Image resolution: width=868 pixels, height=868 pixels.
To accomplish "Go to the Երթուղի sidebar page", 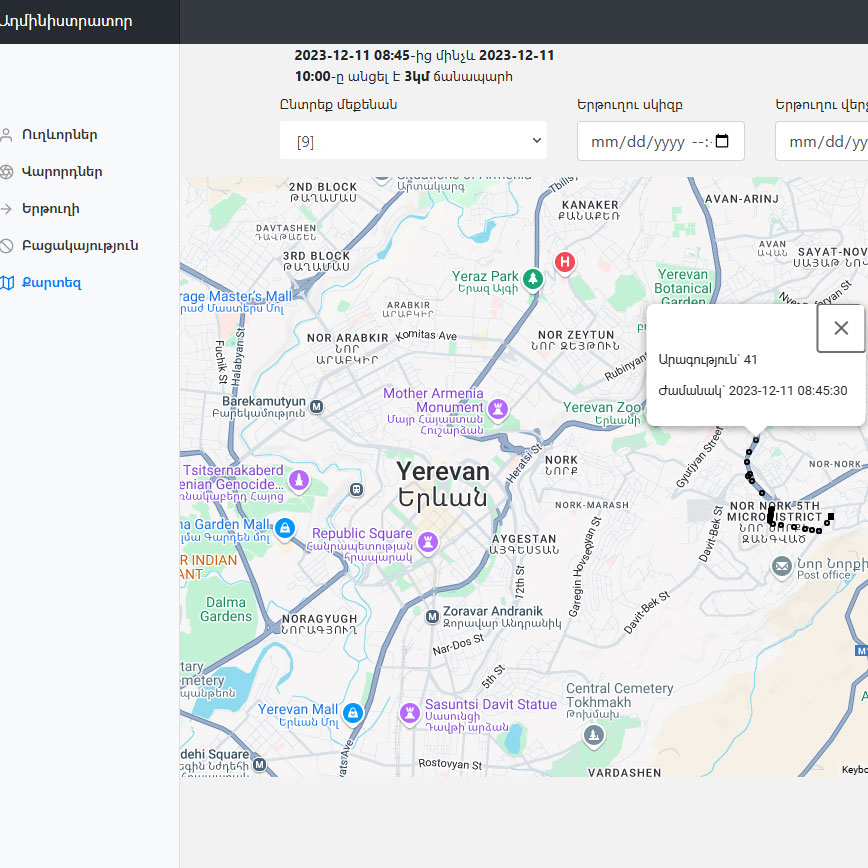I will (51, 209).
